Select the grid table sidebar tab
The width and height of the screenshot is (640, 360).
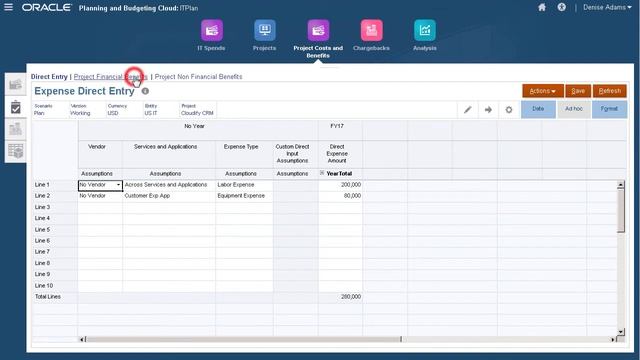pyautogui.click(x=16, y=151)
